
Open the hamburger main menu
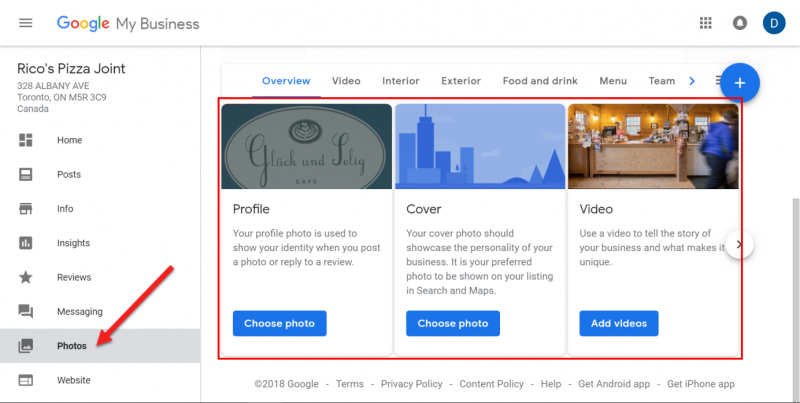pos(26,23)
